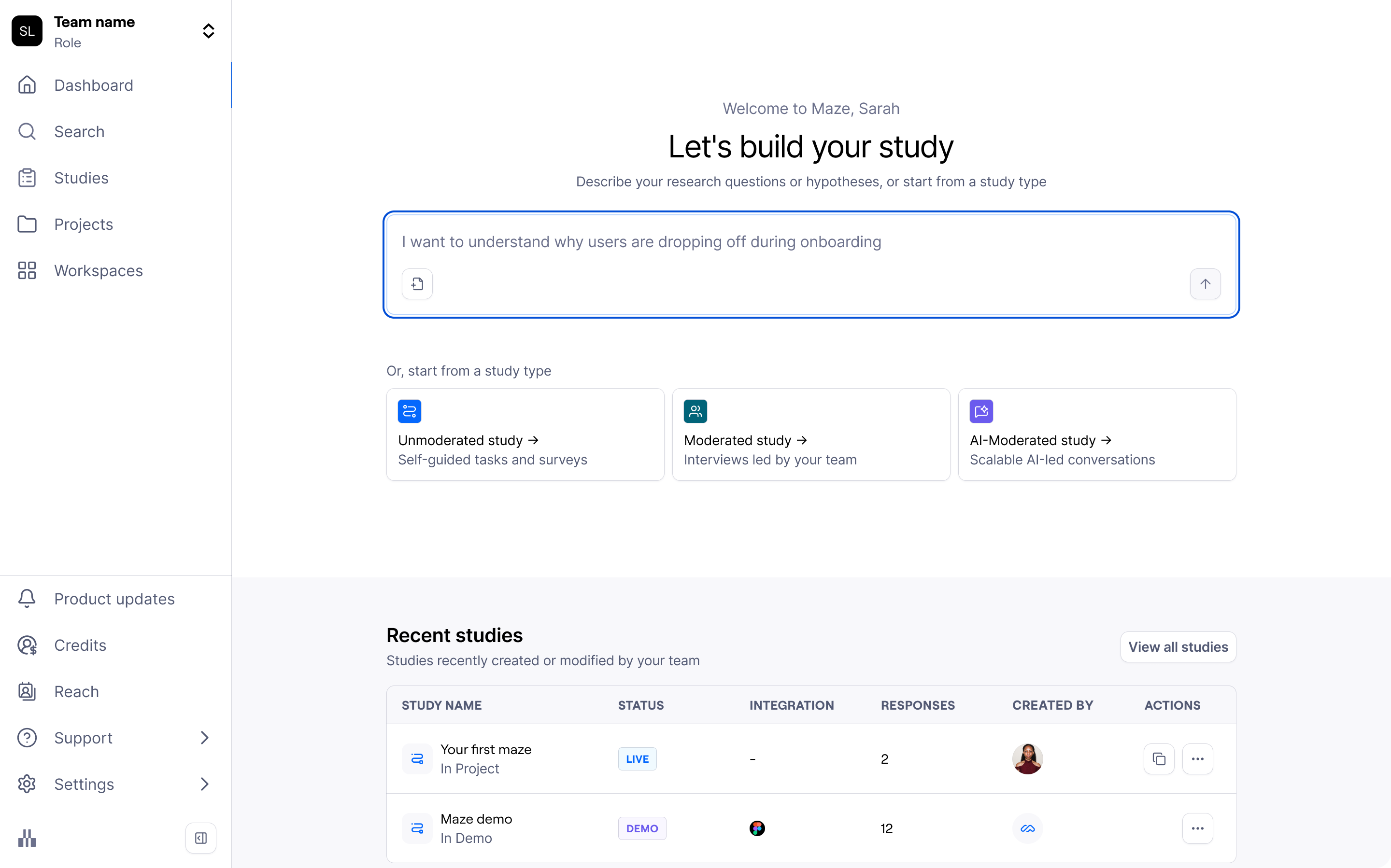Image resolution: width=1391 pixels, height=868 pixels.
Task: Click the Status column header
Action: [641, 705]
